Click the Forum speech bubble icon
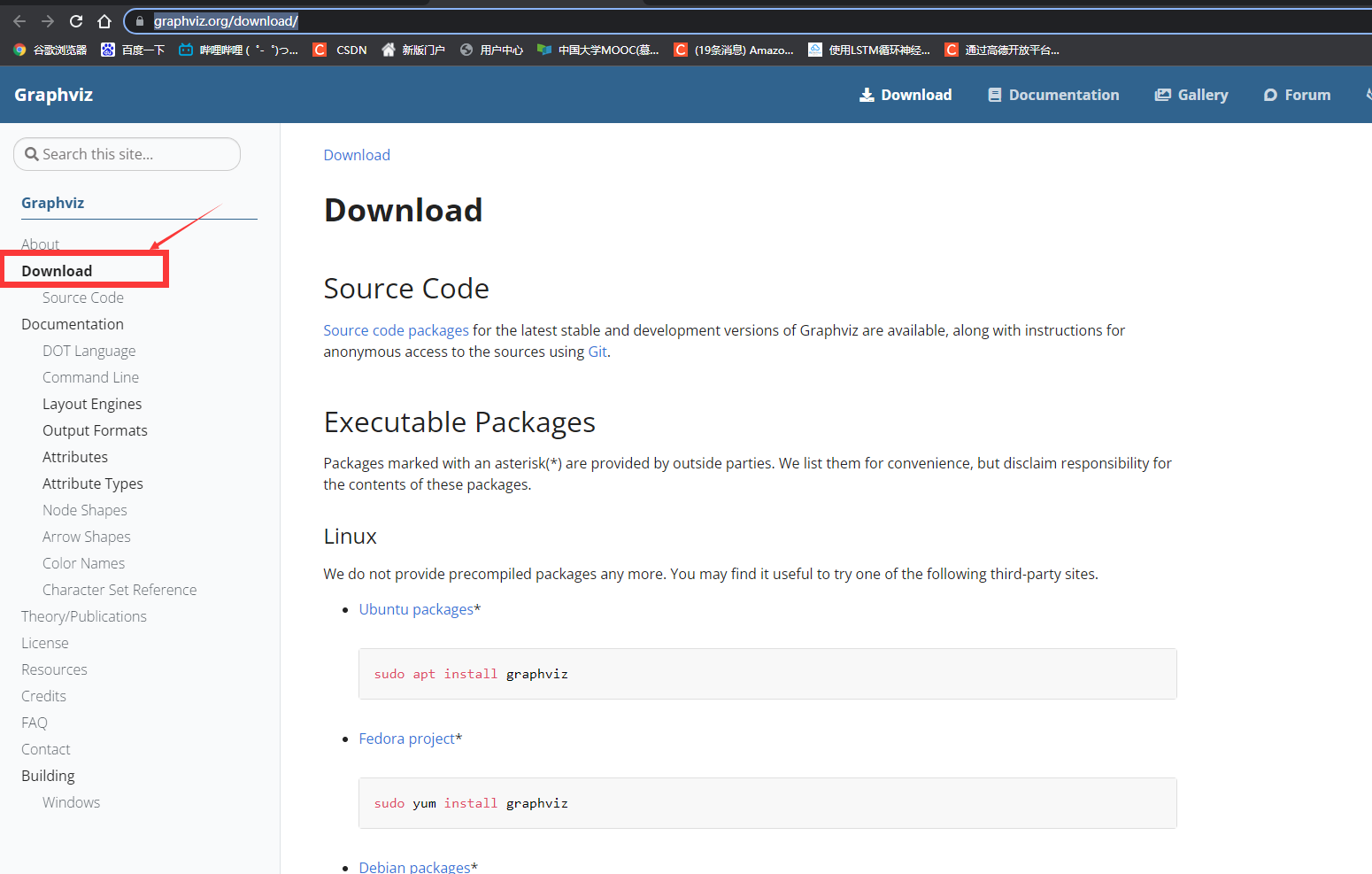 coord(1270,95)
